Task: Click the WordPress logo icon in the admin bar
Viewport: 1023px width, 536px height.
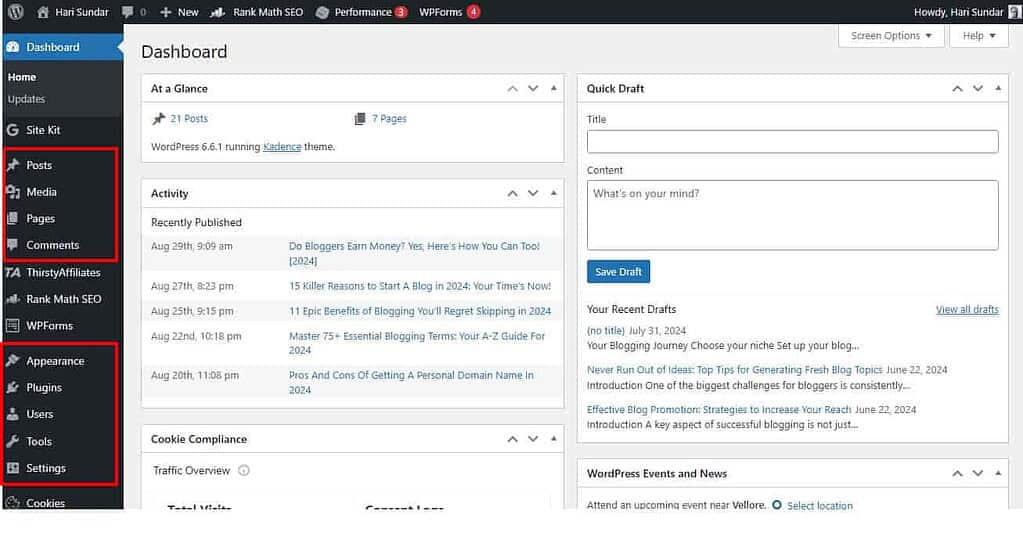Action: (15, 12)
